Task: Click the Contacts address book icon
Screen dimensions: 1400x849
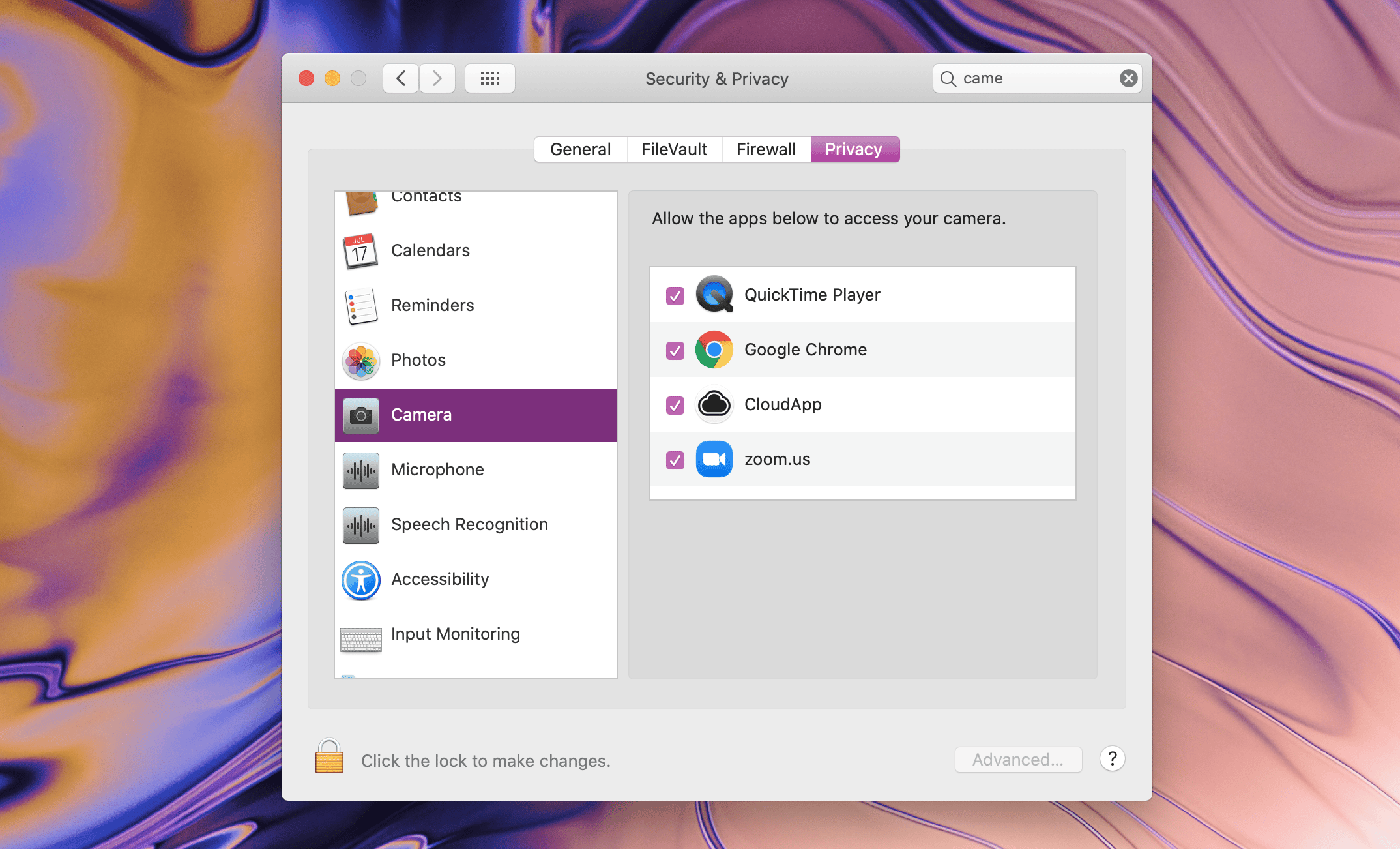Action: tap(360, 202)
